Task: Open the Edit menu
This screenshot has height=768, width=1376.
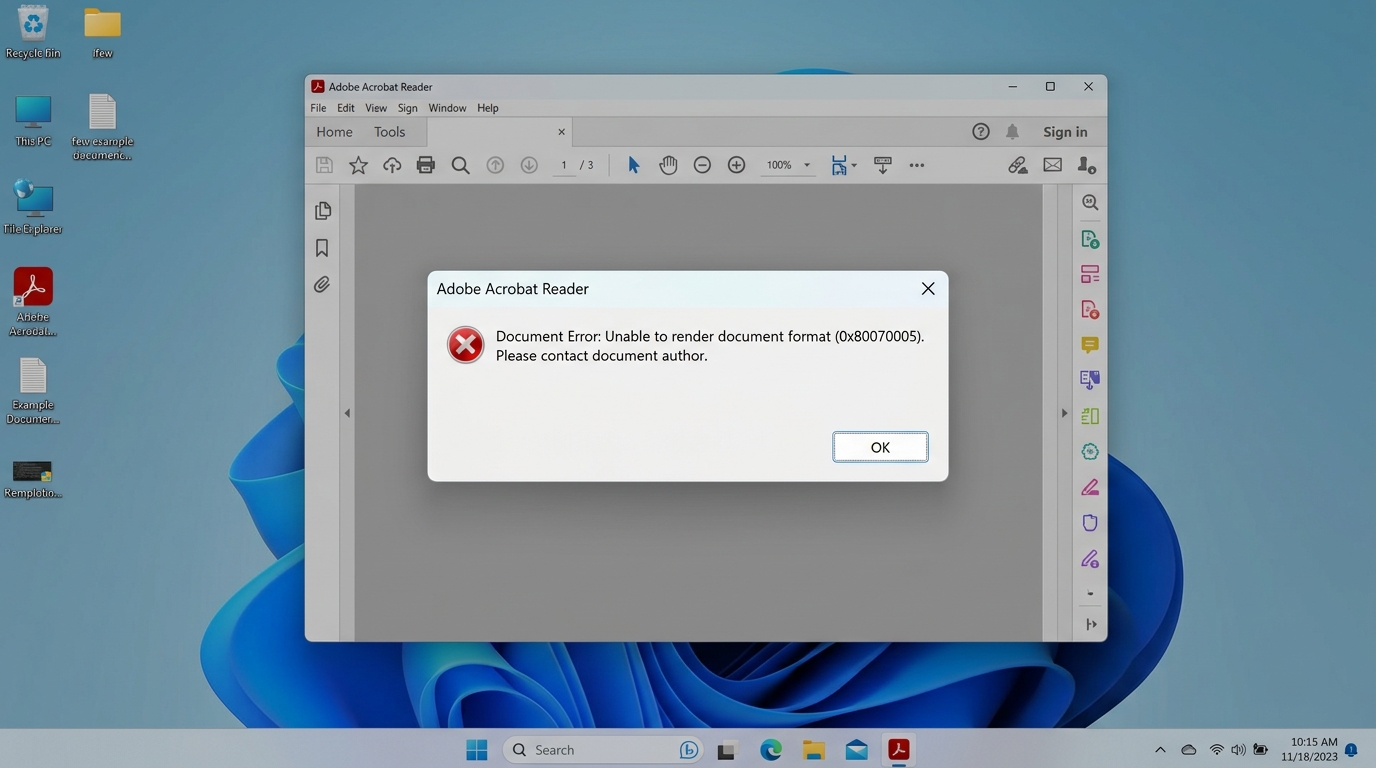Action: [x=346, y=108]
